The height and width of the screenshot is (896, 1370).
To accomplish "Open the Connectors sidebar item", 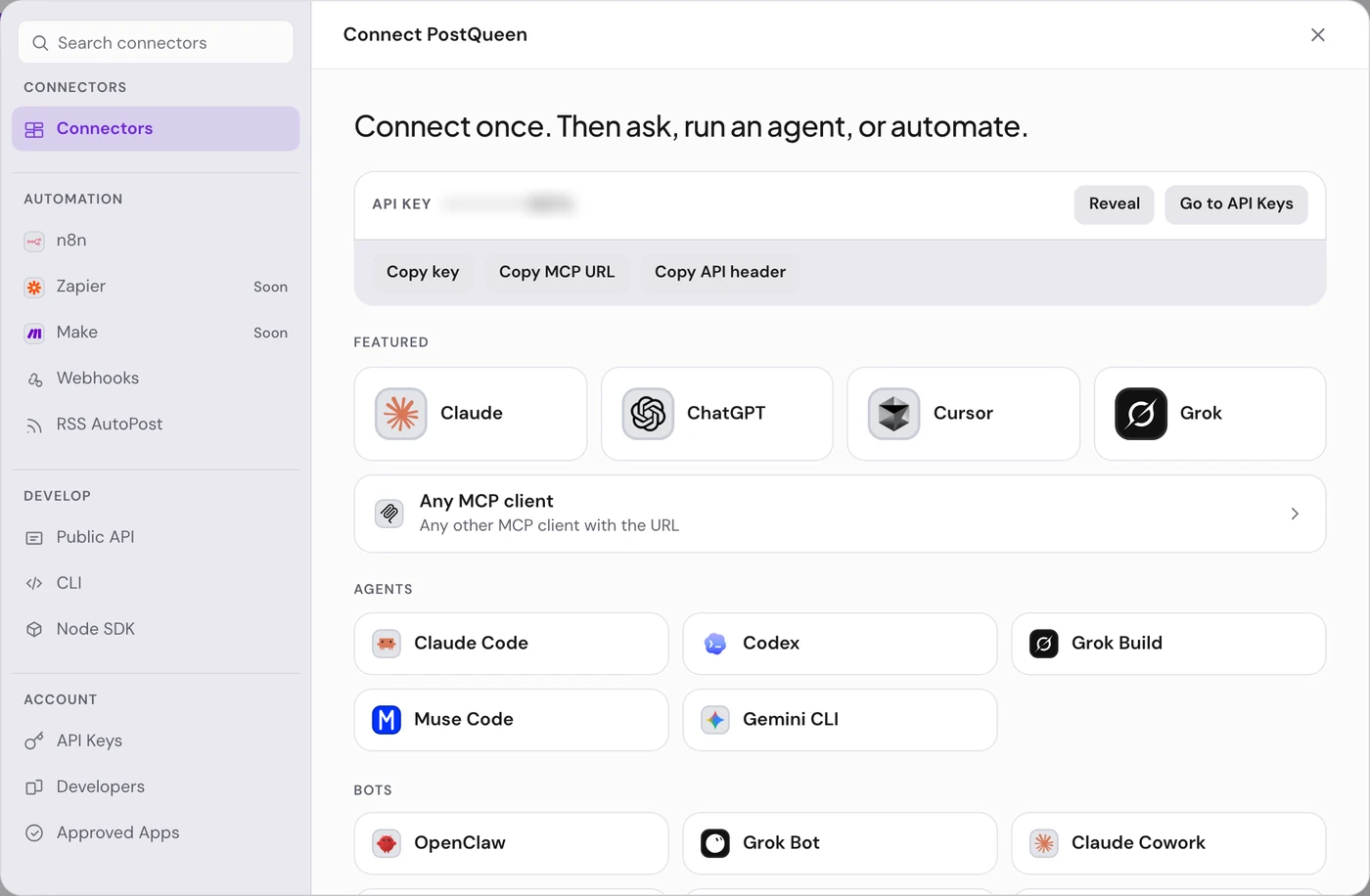I will 156,129.
